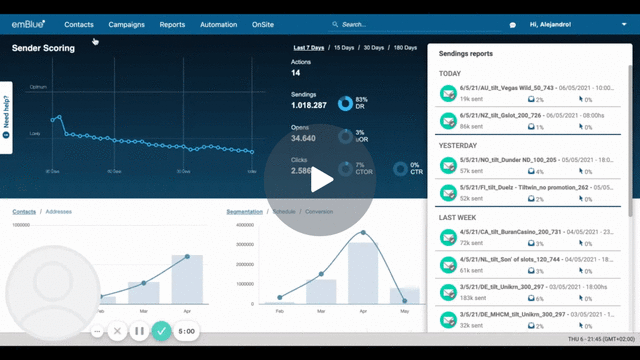Open the Contacts menu
Viewport: 640px width, 360px height.
79,24
